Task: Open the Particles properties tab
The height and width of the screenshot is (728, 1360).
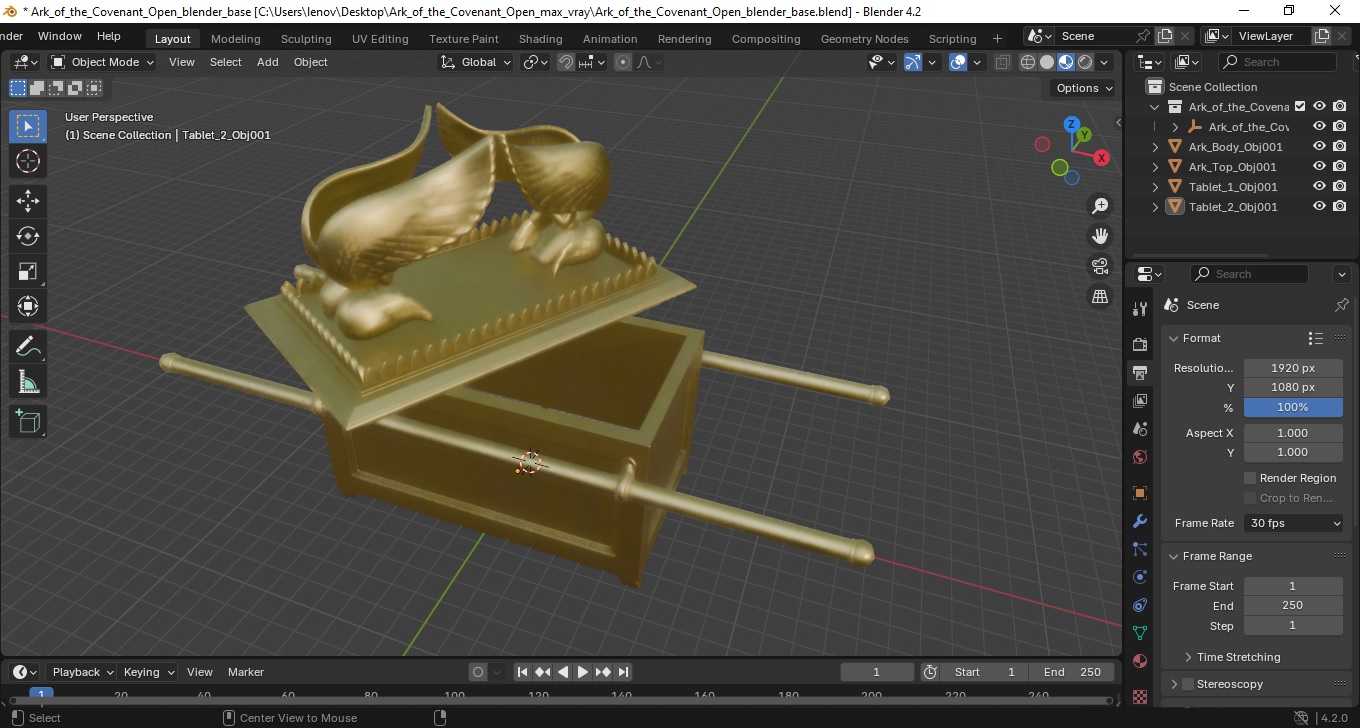Action: [x=1139, y=549]
